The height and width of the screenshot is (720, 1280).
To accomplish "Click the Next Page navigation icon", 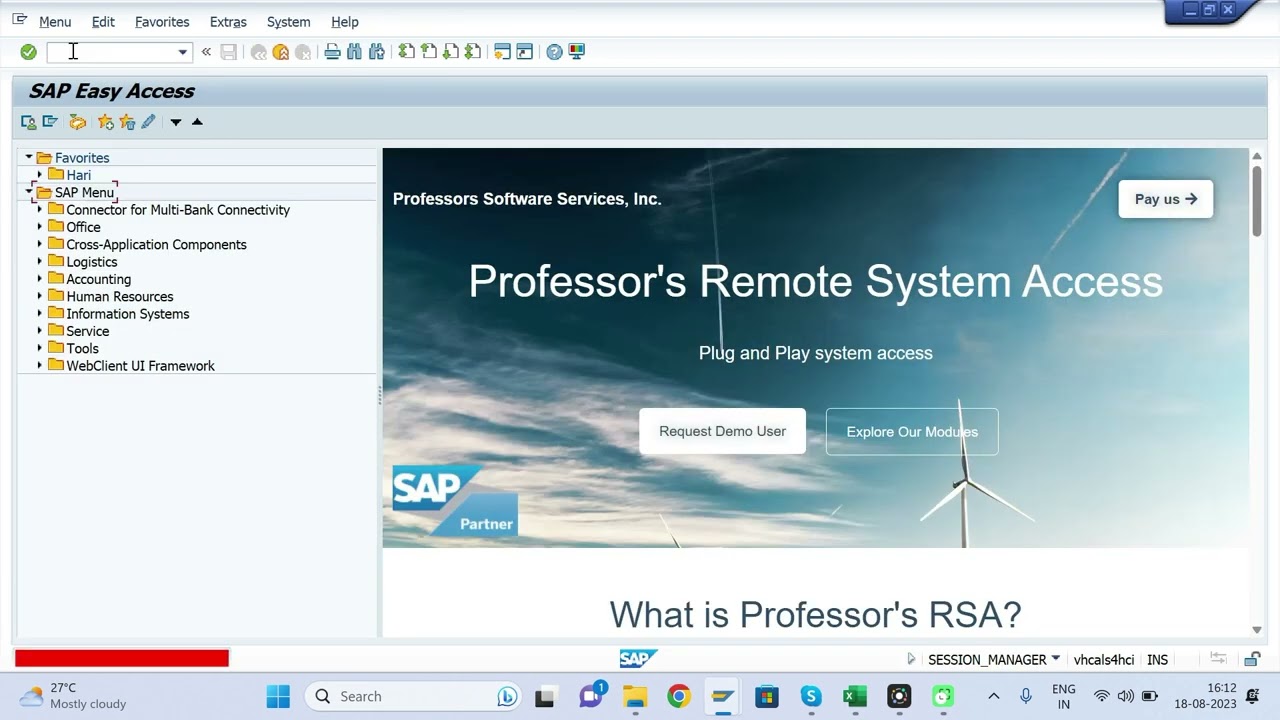I will (x=451, y=52).
